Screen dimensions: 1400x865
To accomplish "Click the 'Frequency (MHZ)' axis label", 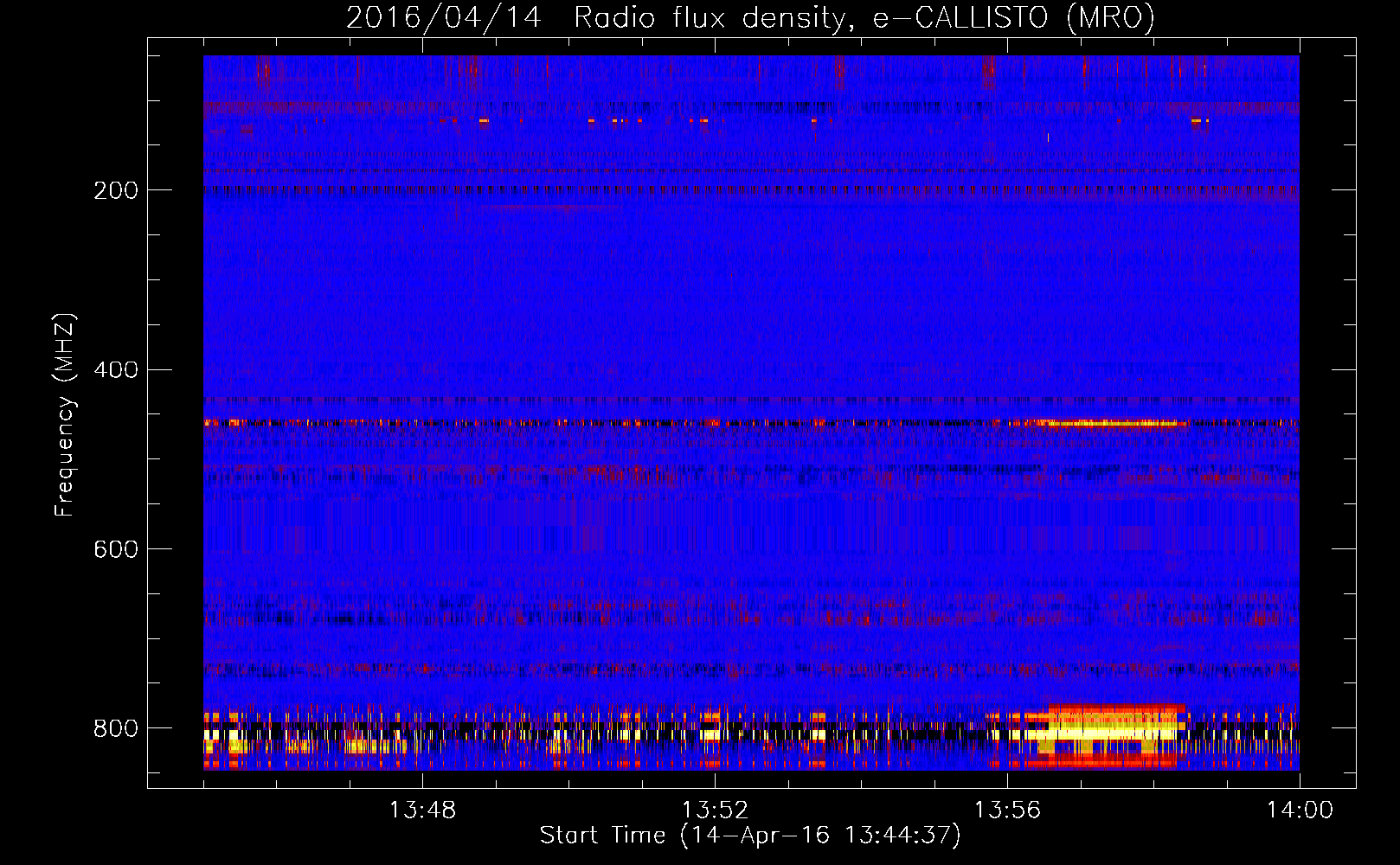I will (65, 414).
